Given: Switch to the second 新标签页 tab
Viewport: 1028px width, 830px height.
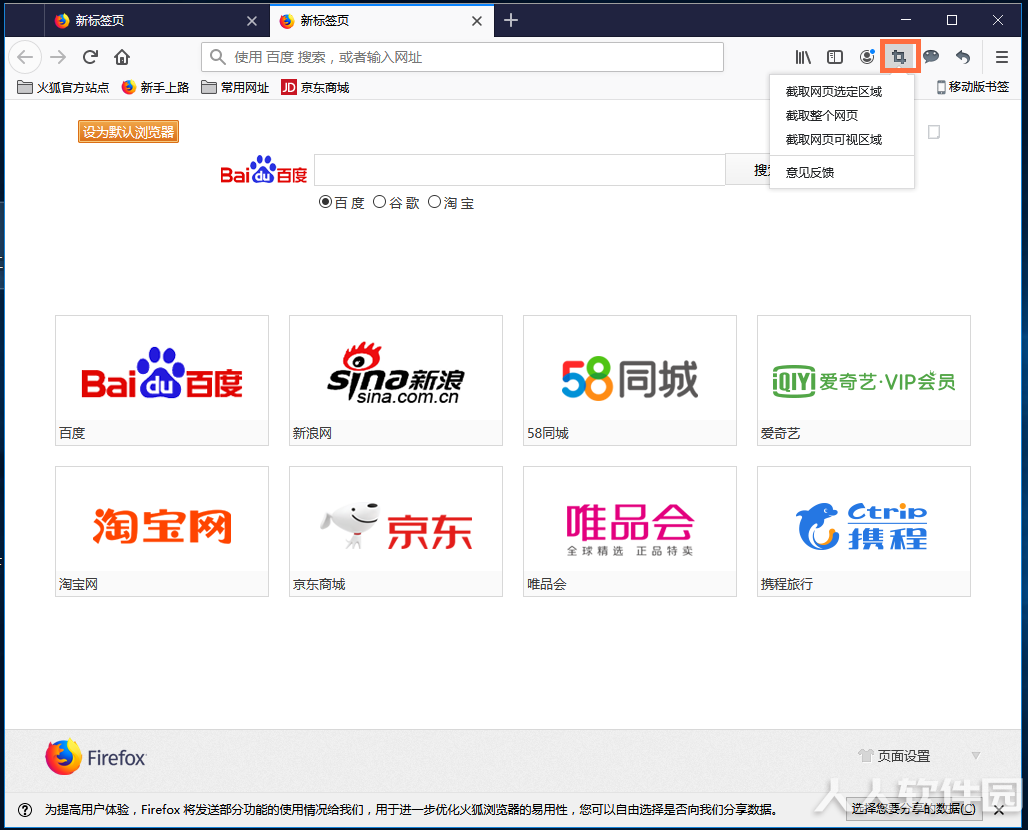Looking at the screenshot, I should (382, 20).
